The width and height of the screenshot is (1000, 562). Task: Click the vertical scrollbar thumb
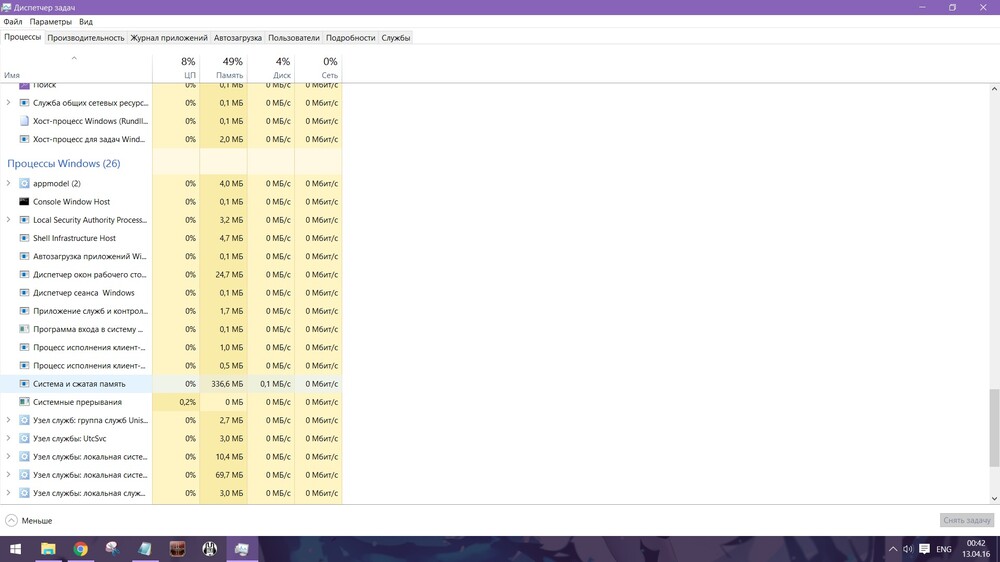tap(994, 429)
